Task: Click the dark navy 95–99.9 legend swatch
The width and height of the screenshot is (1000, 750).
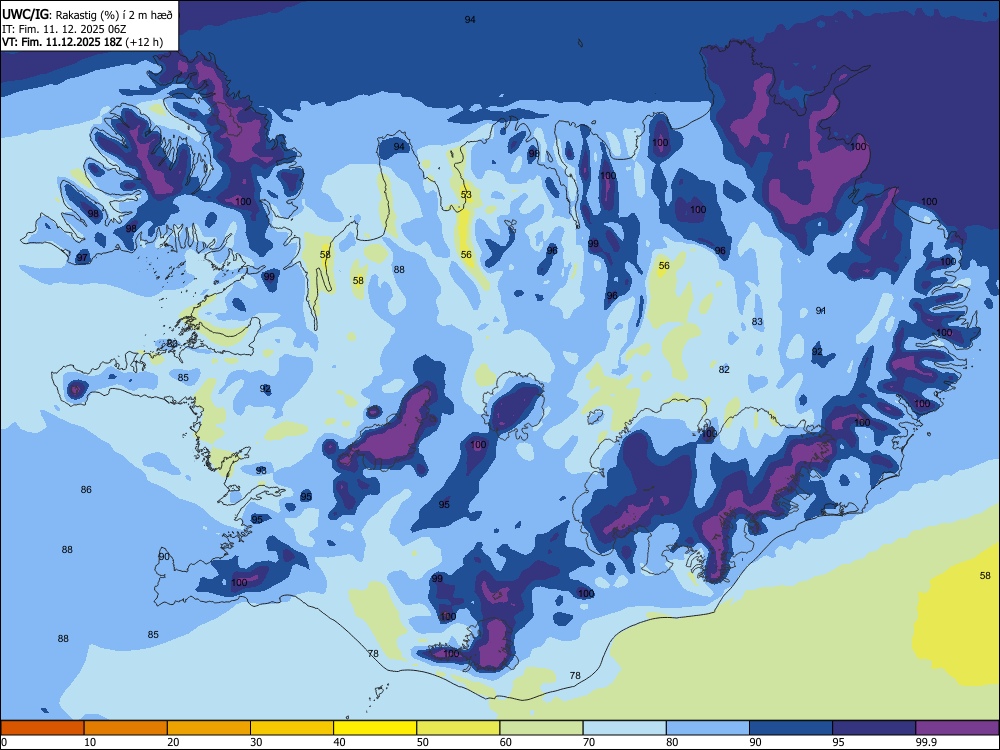Action: (x=874, y=728)
